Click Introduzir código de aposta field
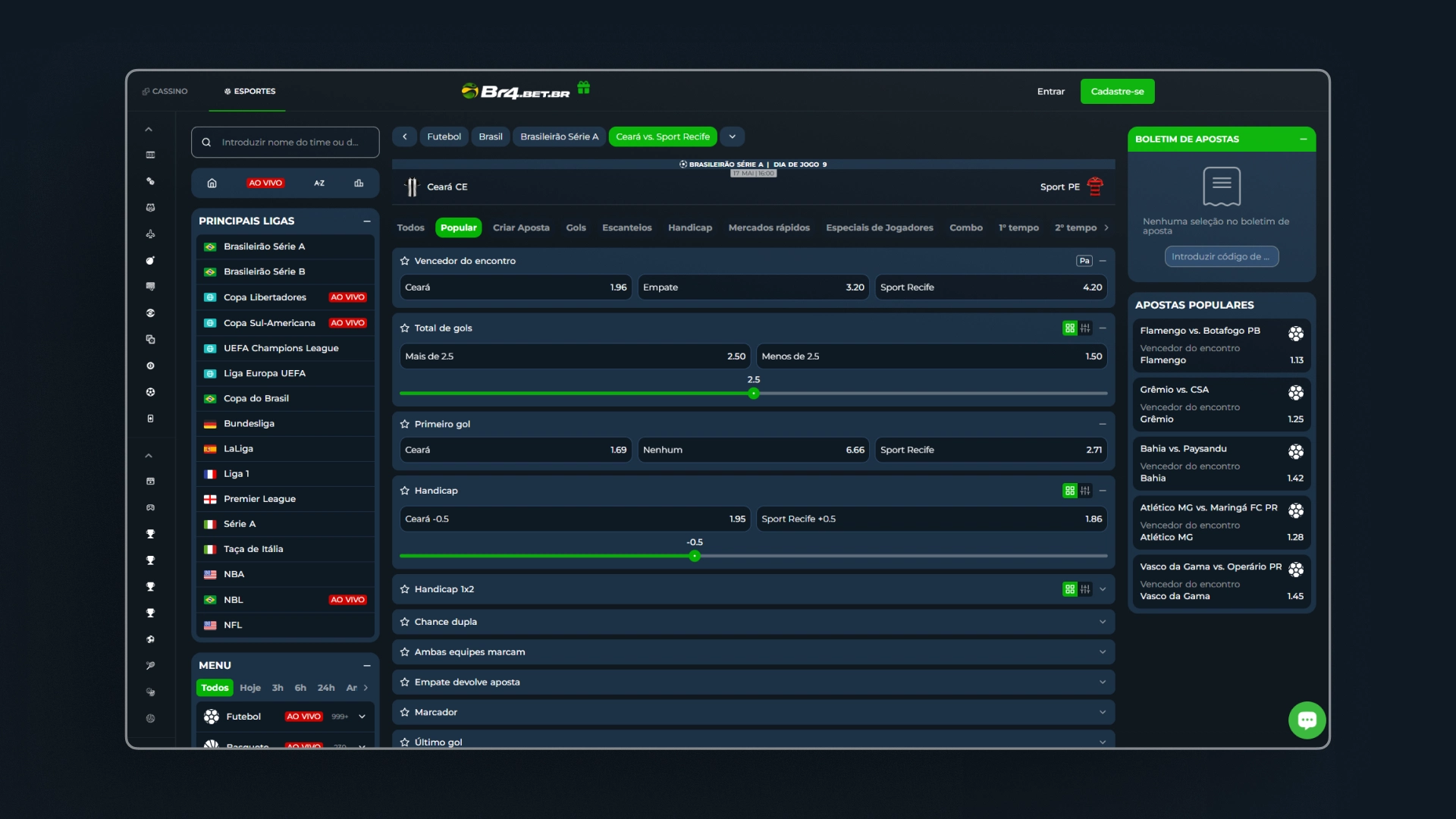The height and width of the screenshot is (819, 1456). tap(1222, 256)
